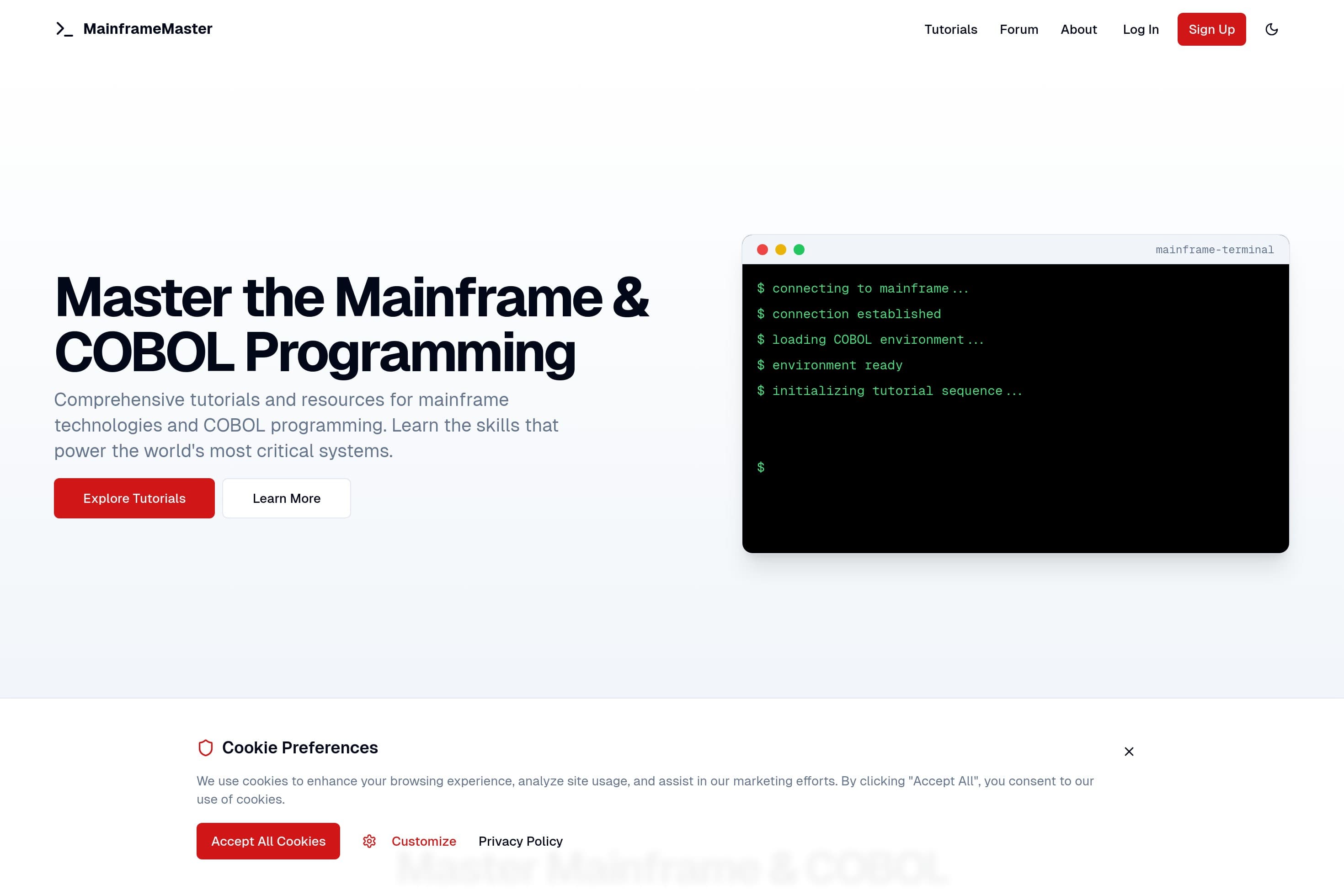Click inside the mainframe-terminal window
1344x896 pixels.
(x=1015, y=411)
